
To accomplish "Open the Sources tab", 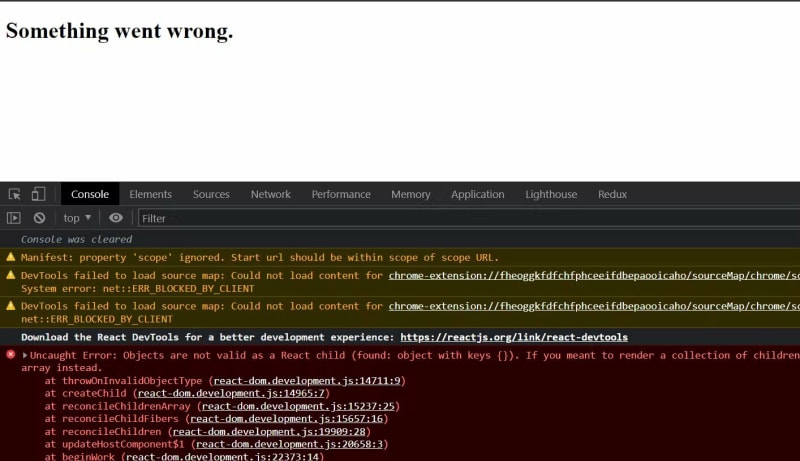I will tap(211, 194).
